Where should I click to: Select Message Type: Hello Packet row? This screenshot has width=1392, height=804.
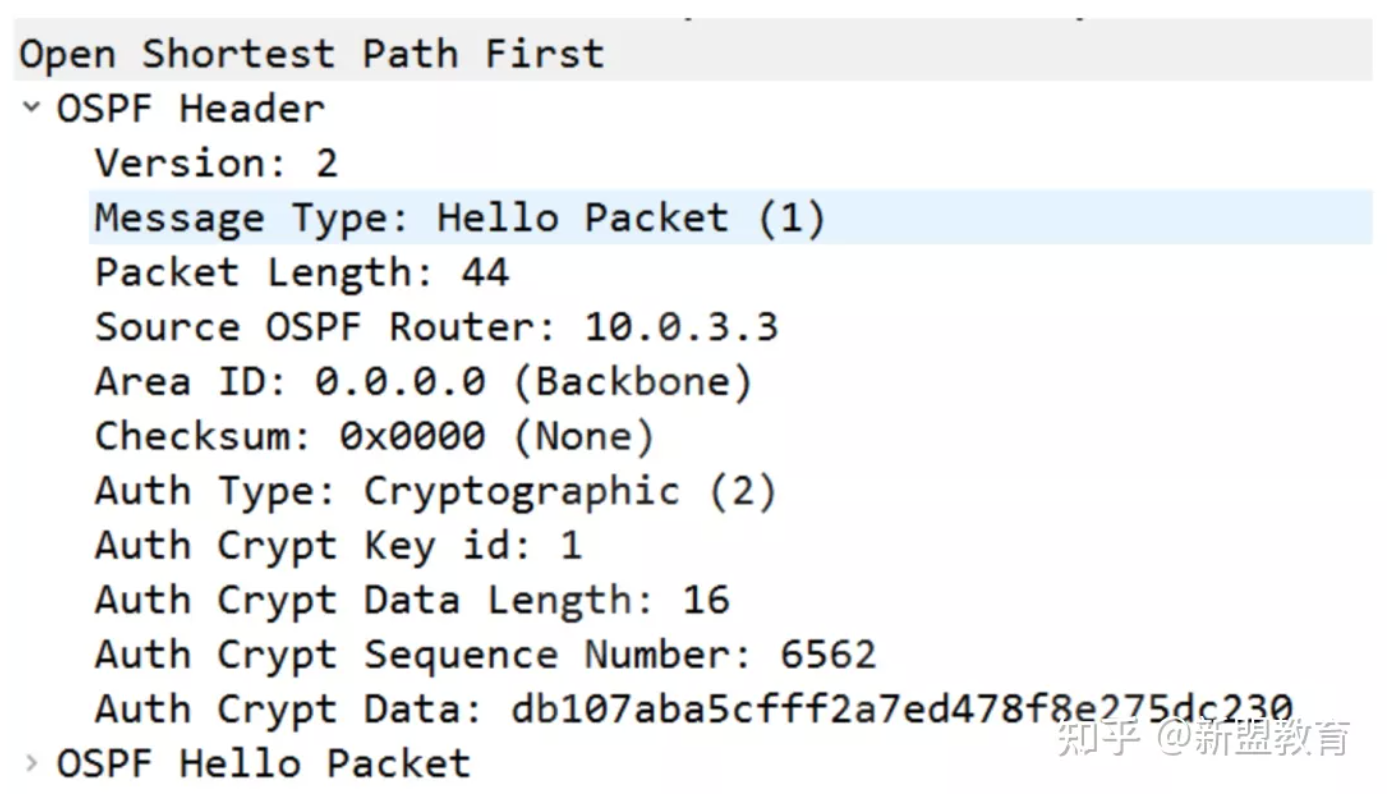coord(460,217)
